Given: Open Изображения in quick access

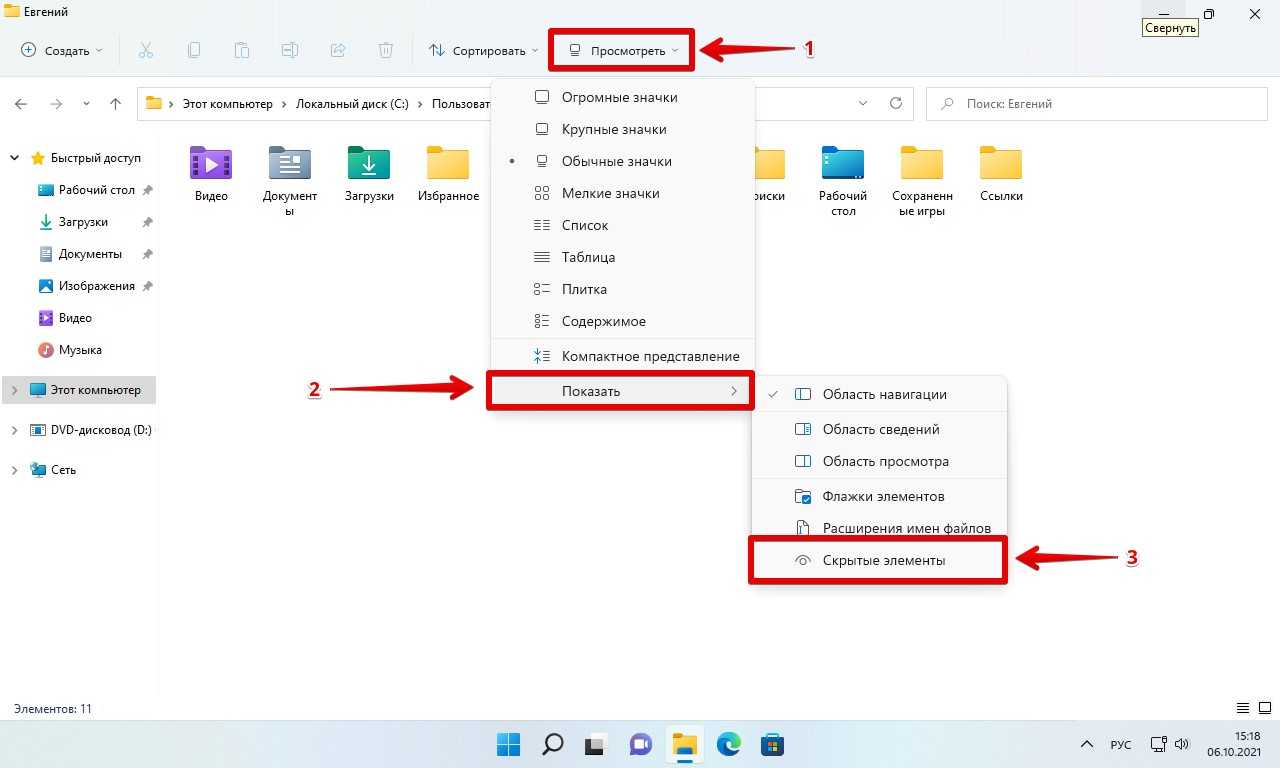Looking at the screenshot, I should pos(96,286).
